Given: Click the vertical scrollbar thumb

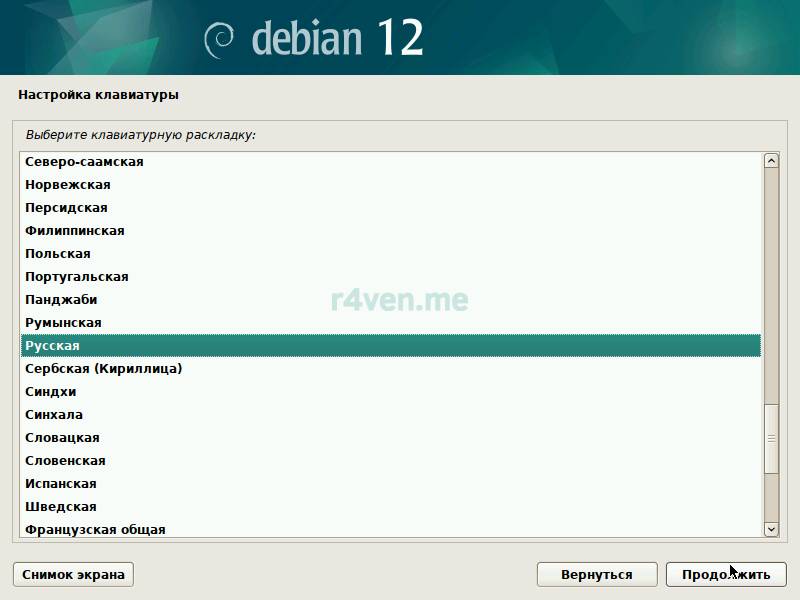Looking at the screenshot, I should [771, 438].
